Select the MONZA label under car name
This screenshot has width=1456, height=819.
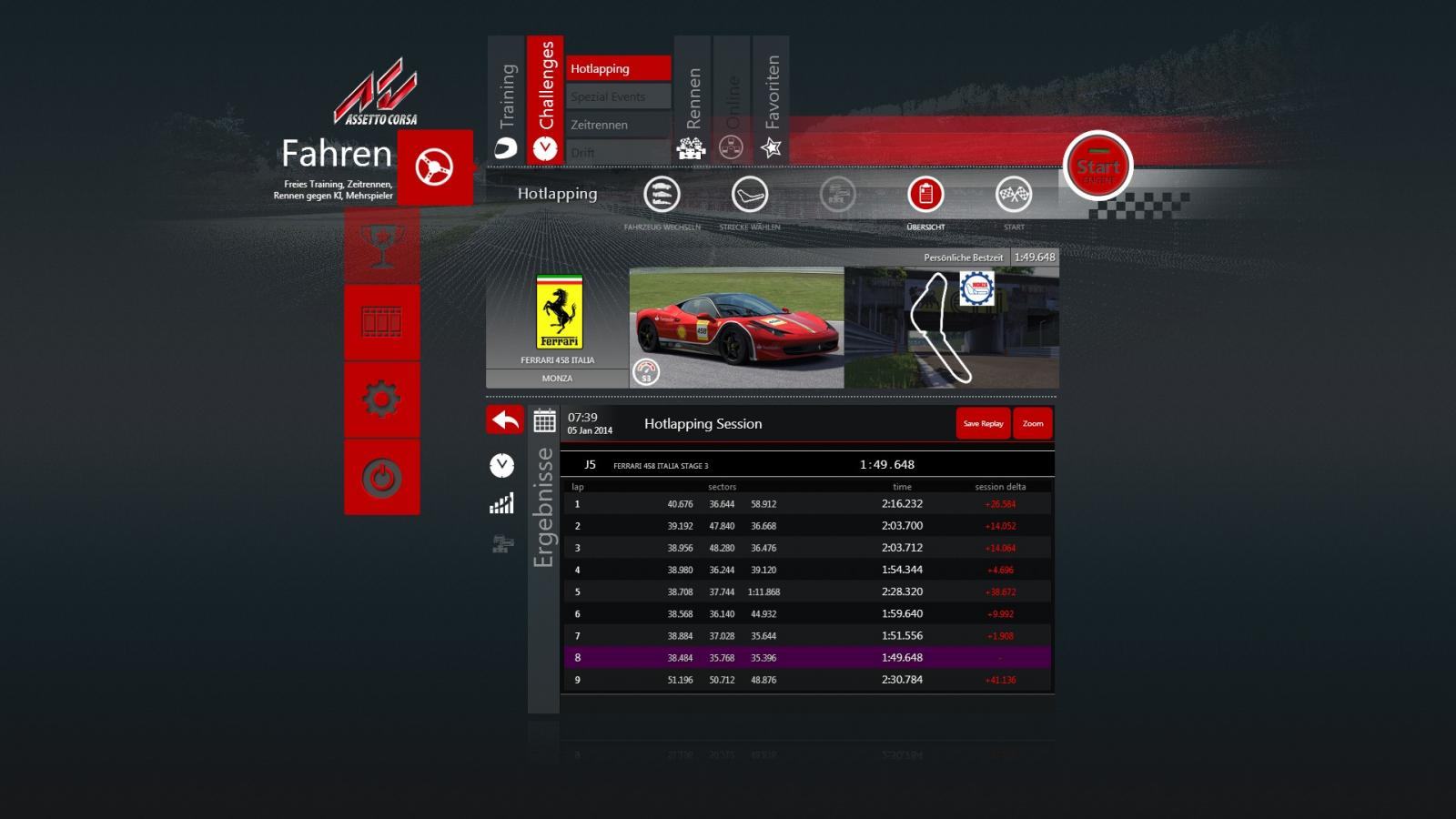tap(557, 379)
